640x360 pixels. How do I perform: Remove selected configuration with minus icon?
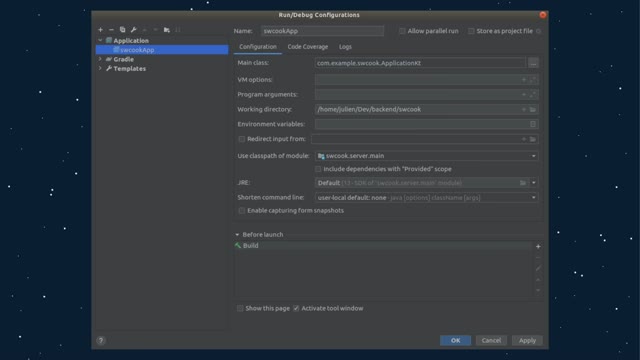(111, 30)
